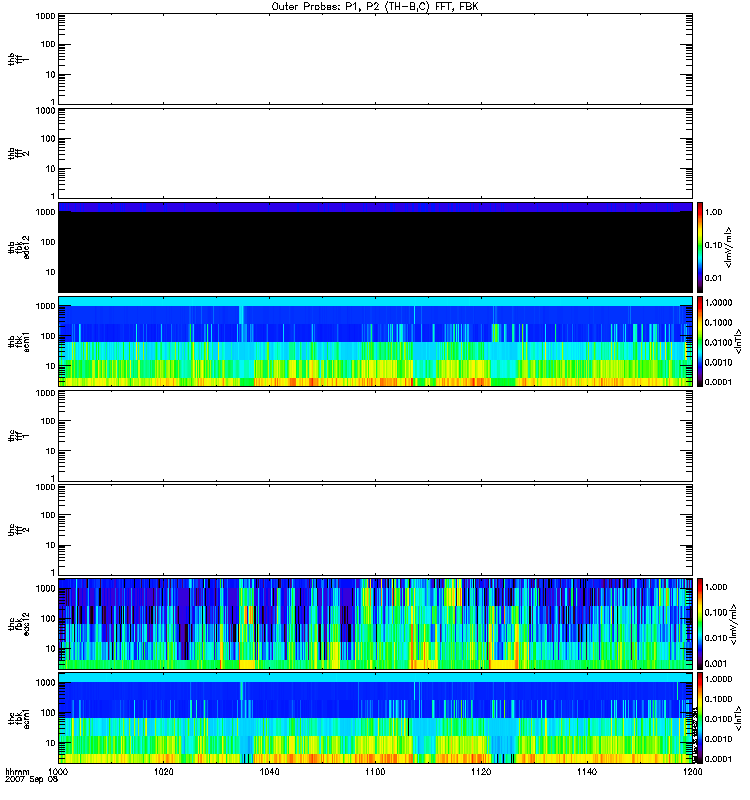Click the '1.00' value on the thb edc12 color scale
750x800 pixels.
click(713, 212)
